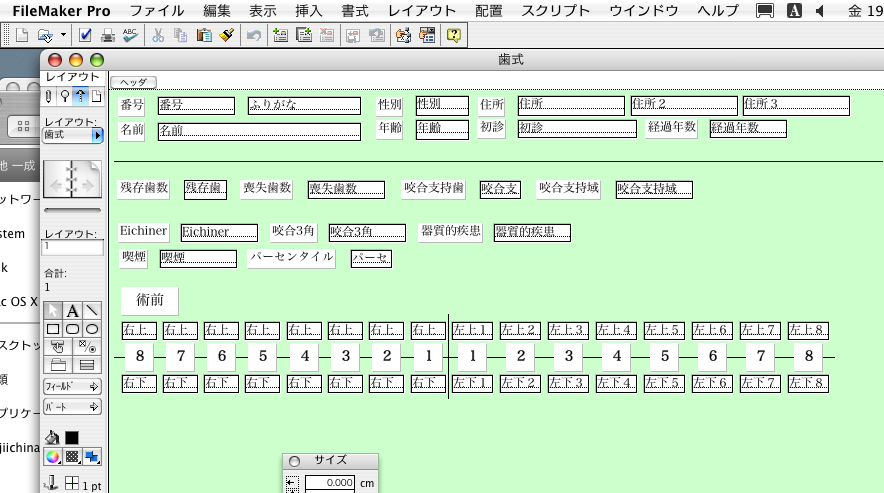
Task: Switch to Browse mode pencil icon
Action: click(49, 96)
